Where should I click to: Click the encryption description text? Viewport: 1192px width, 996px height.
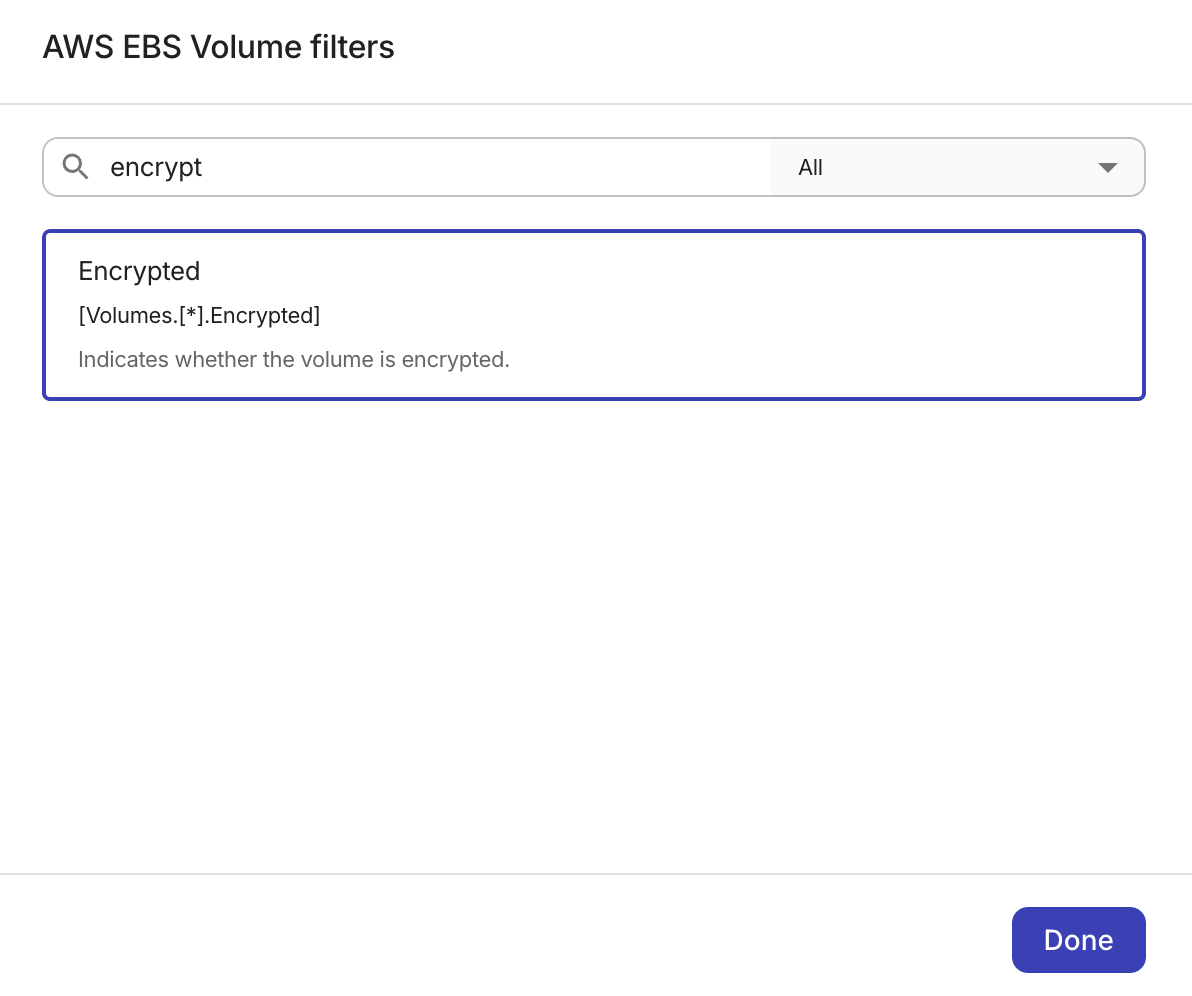(x=293, y=359)
